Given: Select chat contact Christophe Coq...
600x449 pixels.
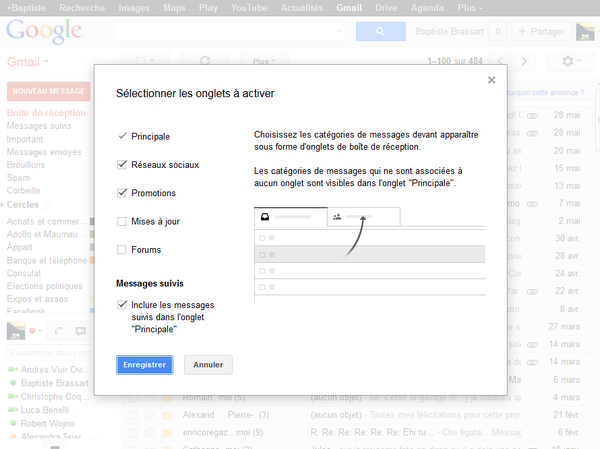Looking at the screenshot, I should (x=55, y=397).
